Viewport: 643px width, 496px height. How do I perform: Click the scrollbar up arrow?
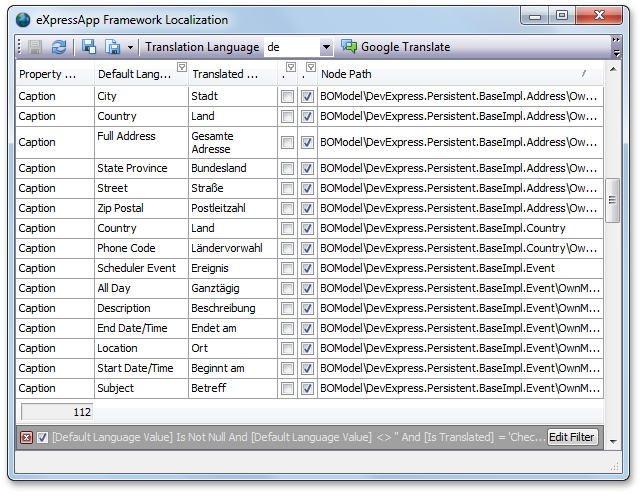pos(613,69)
